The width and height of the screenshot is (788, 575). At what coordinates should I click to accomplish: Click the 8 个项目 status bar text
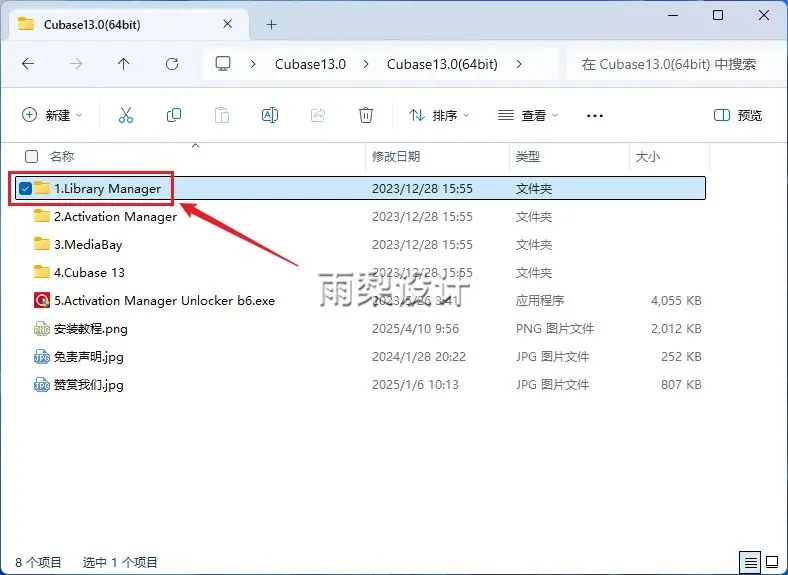[38, 562]
